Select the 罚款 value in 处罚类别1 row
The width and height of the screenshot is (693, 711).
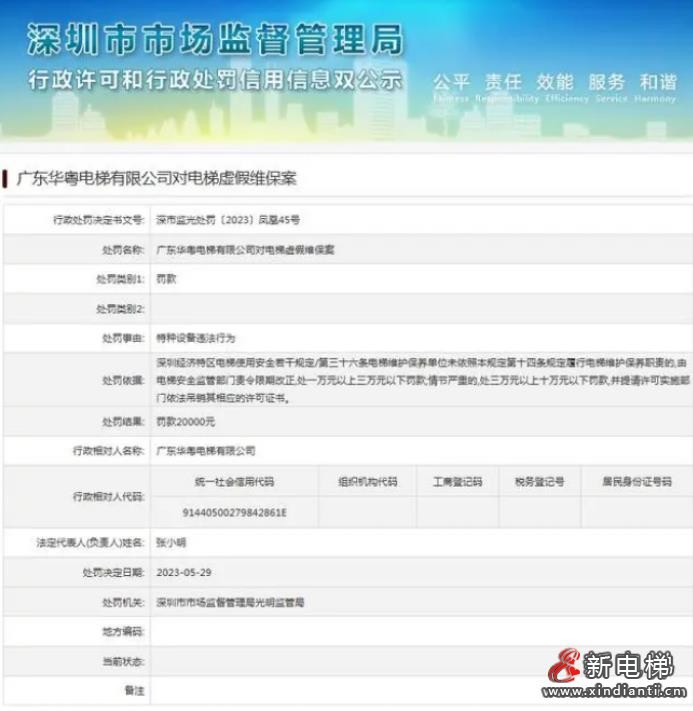point(166,279)
